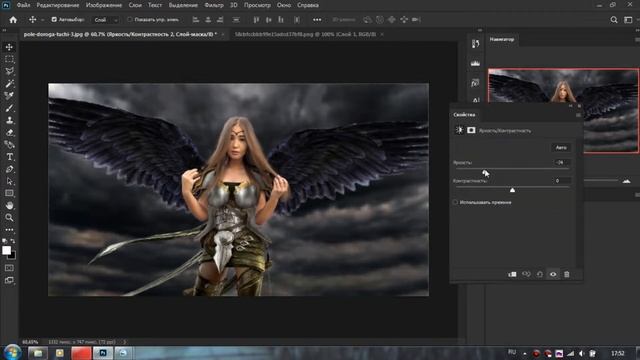Viewport: 640px width, 360px height.
Task: Swap foreground and background colors
Action: pyautogui.click(x=13, y=241)
